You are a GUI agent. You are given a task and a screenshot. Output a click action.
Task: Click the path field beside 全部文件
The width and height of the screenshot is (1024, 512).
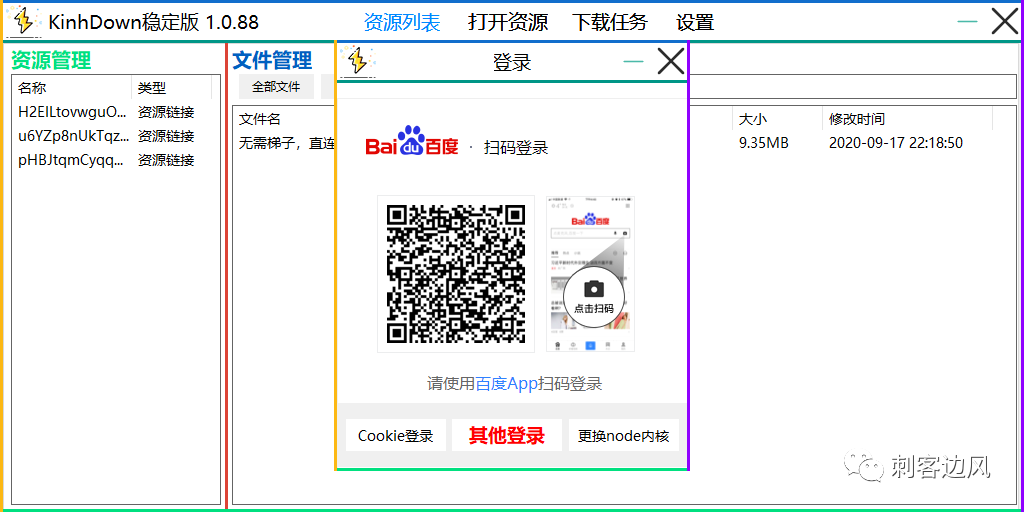tap(852, 86)
